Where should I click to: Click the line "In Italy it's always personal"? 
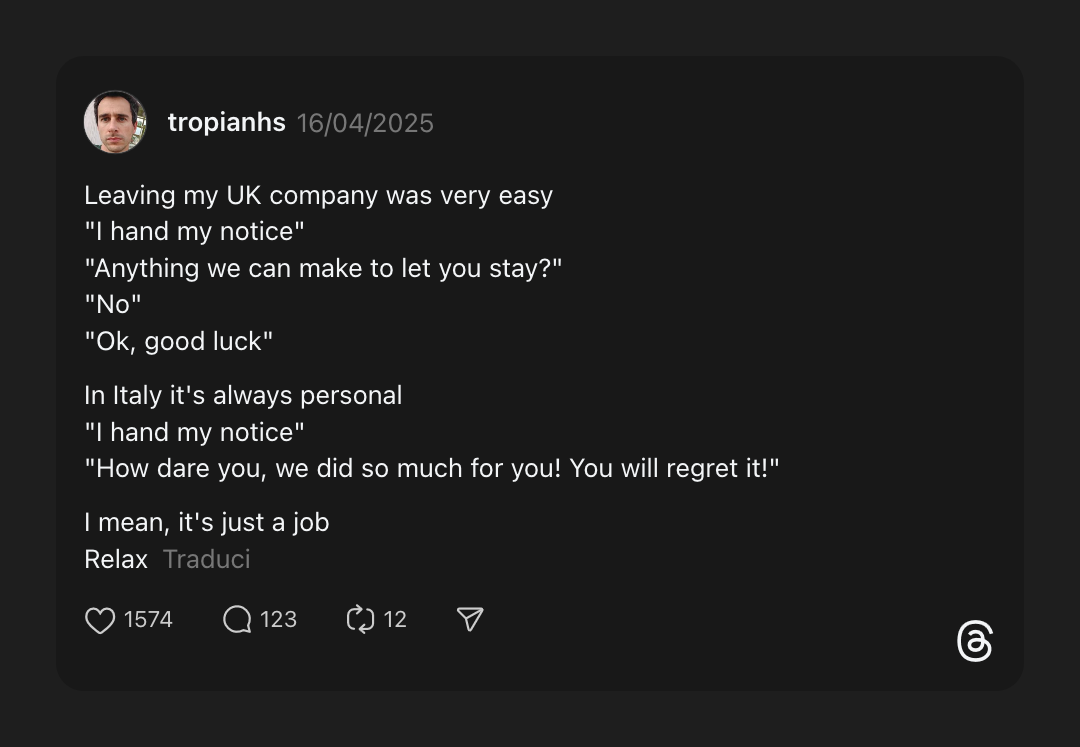[243, 395]
